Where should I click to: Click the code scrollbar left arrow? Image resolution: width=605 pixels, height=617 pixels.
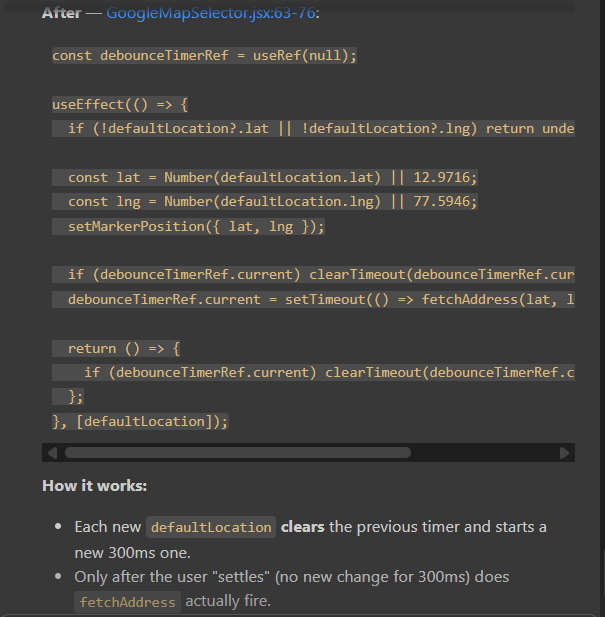coord(52,453)
